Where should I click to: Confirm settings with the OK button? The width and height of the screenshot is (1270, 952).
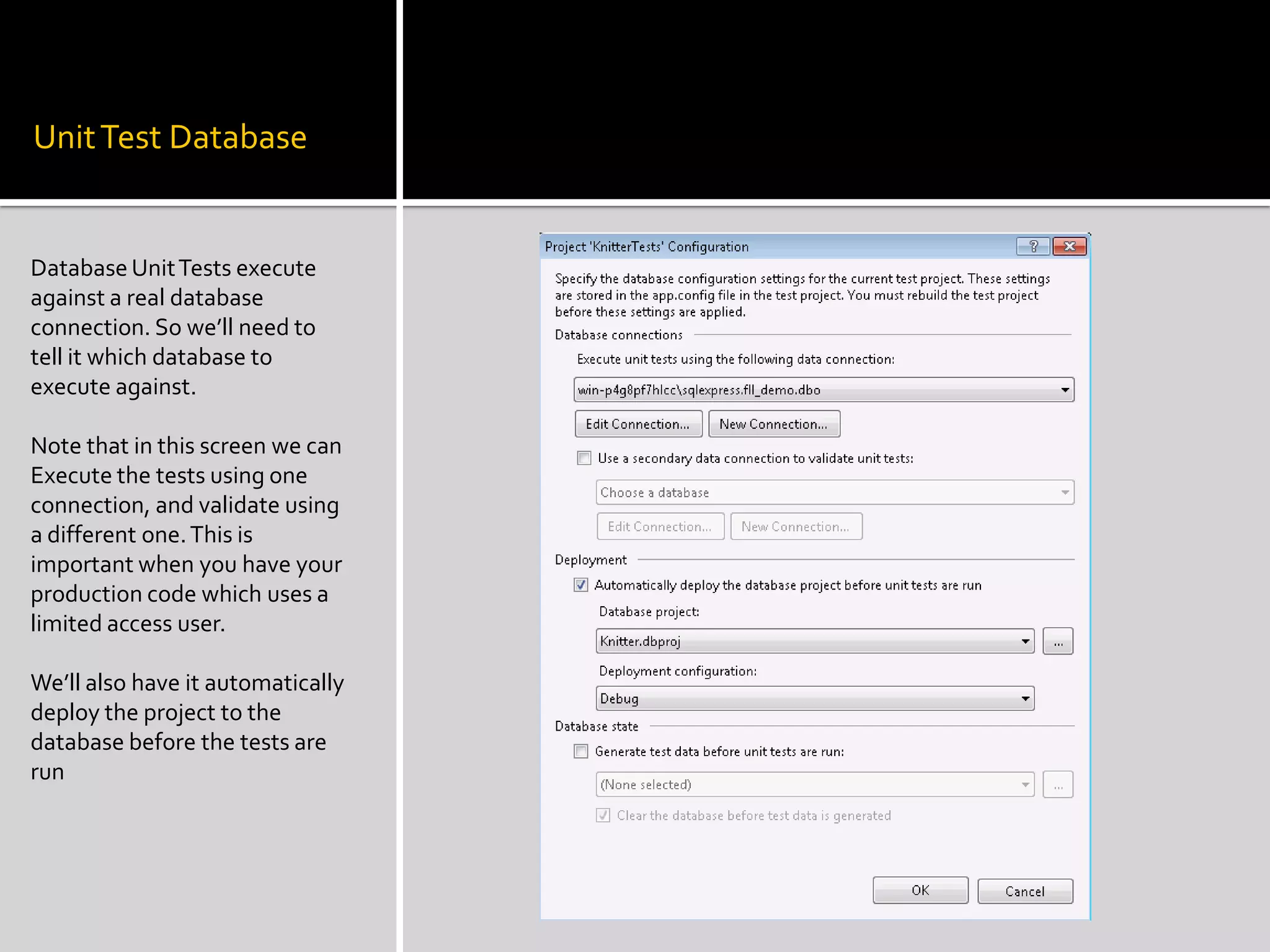[x=920, y=891]
